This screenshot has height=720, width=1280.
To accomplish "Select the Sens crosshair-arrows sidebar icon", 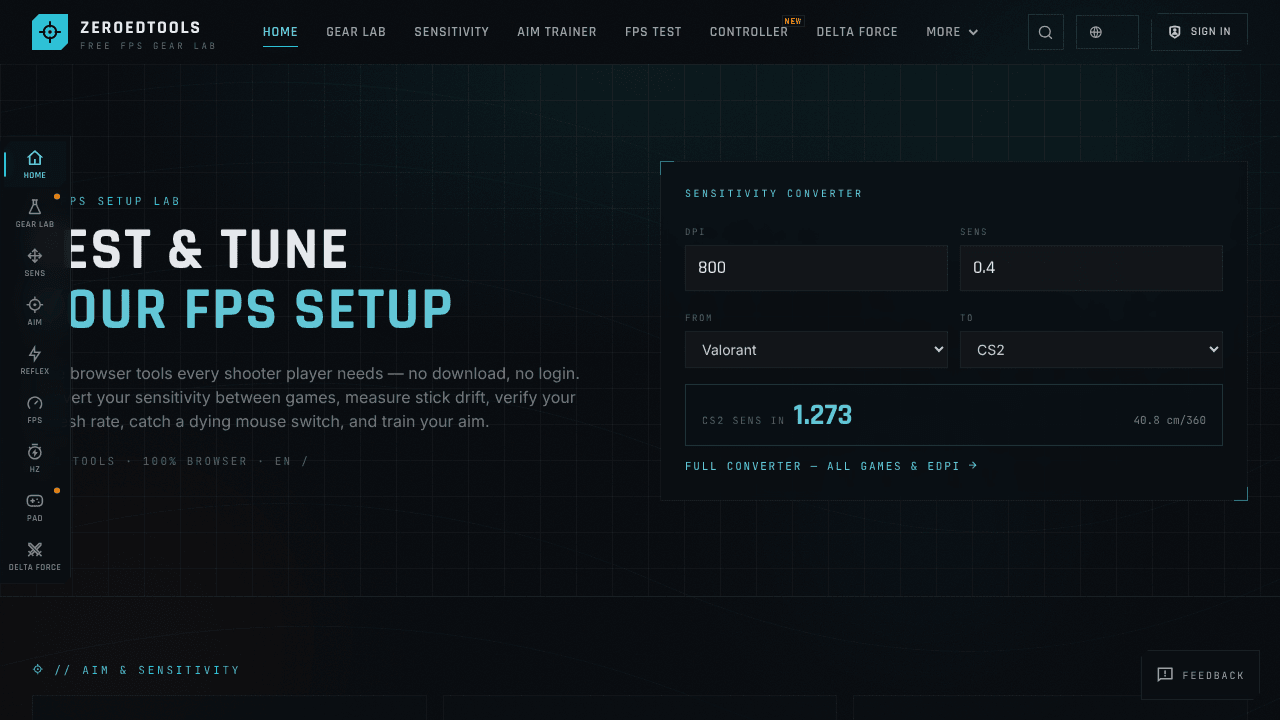I will (x=35, y=256).
